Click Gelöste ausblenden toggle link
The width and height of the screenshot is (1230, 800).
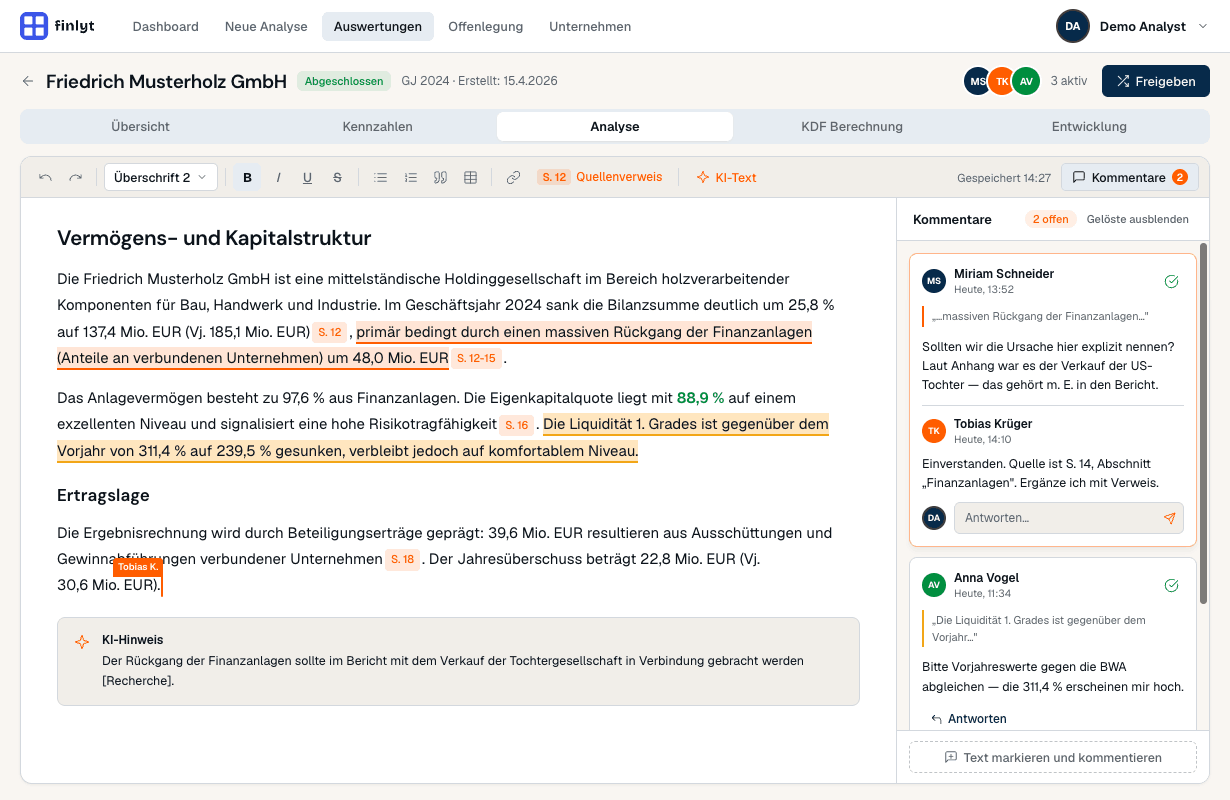[x=1138, y=219]
